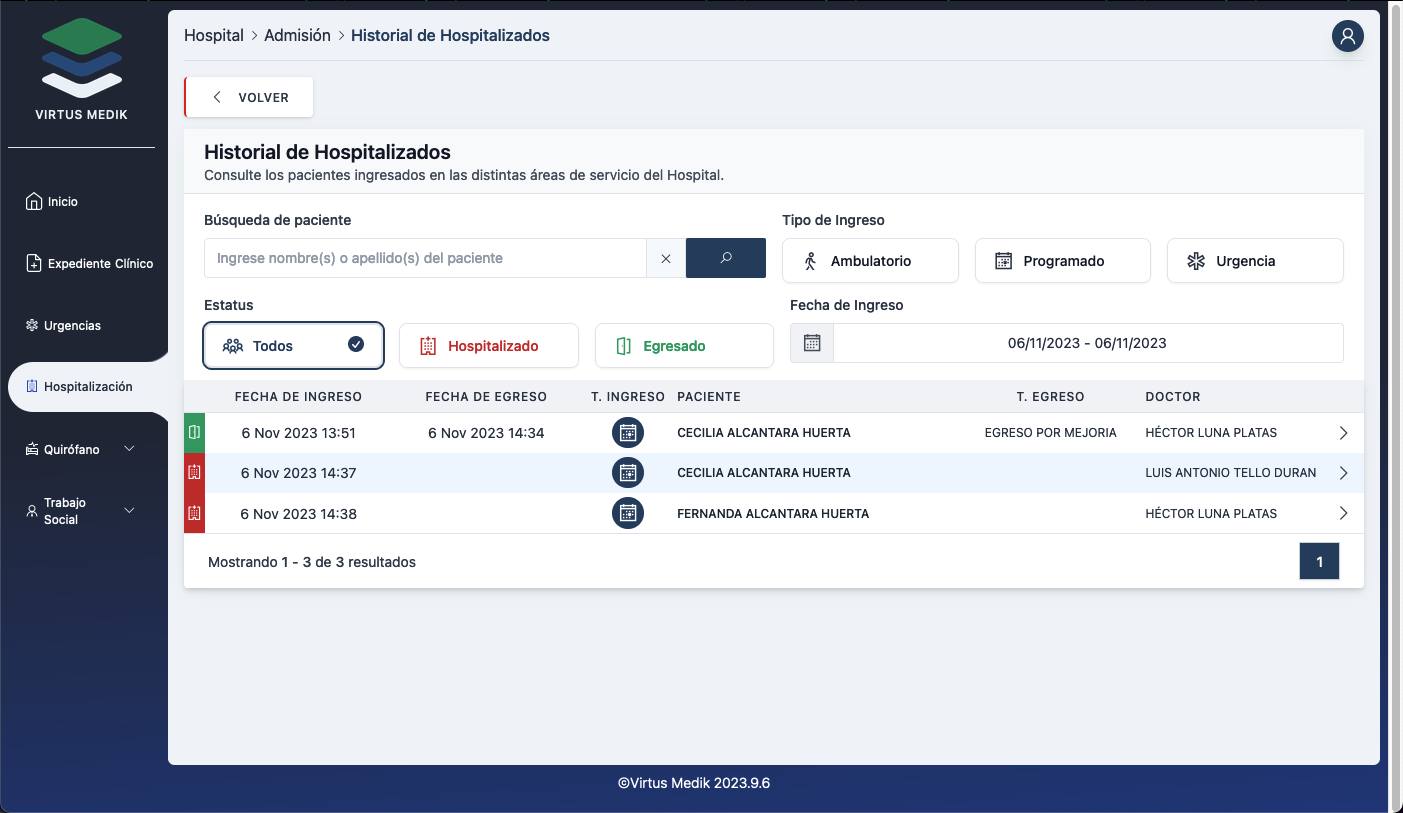Clear the patient search with X icon
This screenshot has height=813, width=1403.
click(666, 258)
